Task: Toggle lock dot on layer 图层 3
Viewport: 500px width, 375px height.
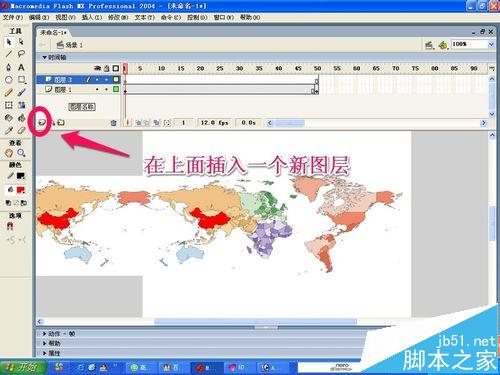Action: (106, 80)
